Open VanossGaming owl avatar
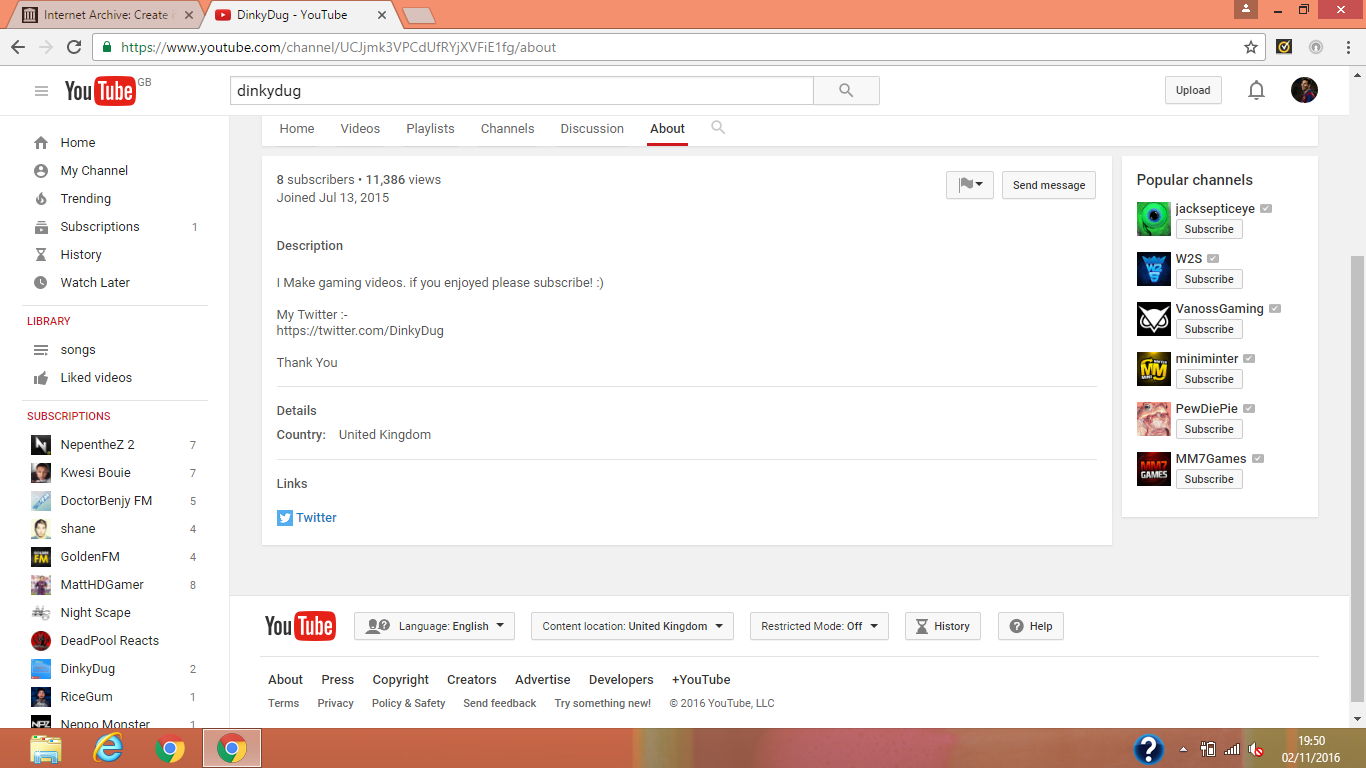 point(1154,319)
